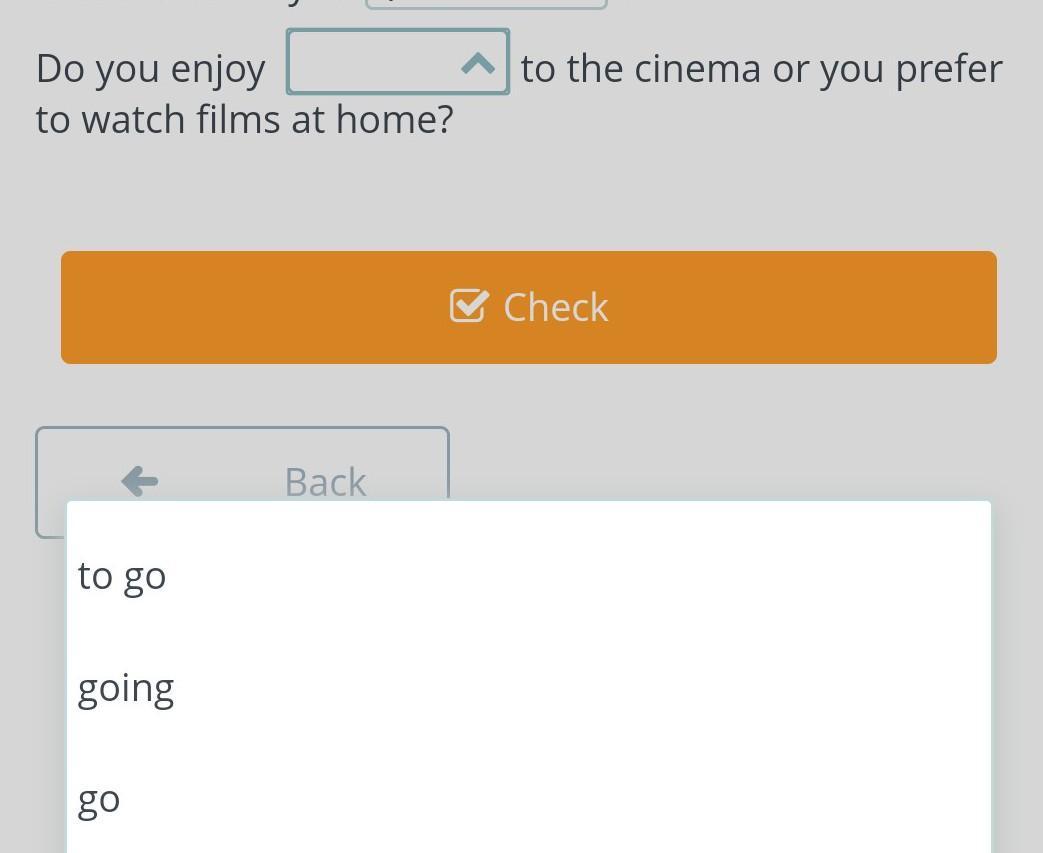The width and height of the screenshot is (1043, 853).
Task: Click blank space right of 'go' option
Action: [552, 800]
